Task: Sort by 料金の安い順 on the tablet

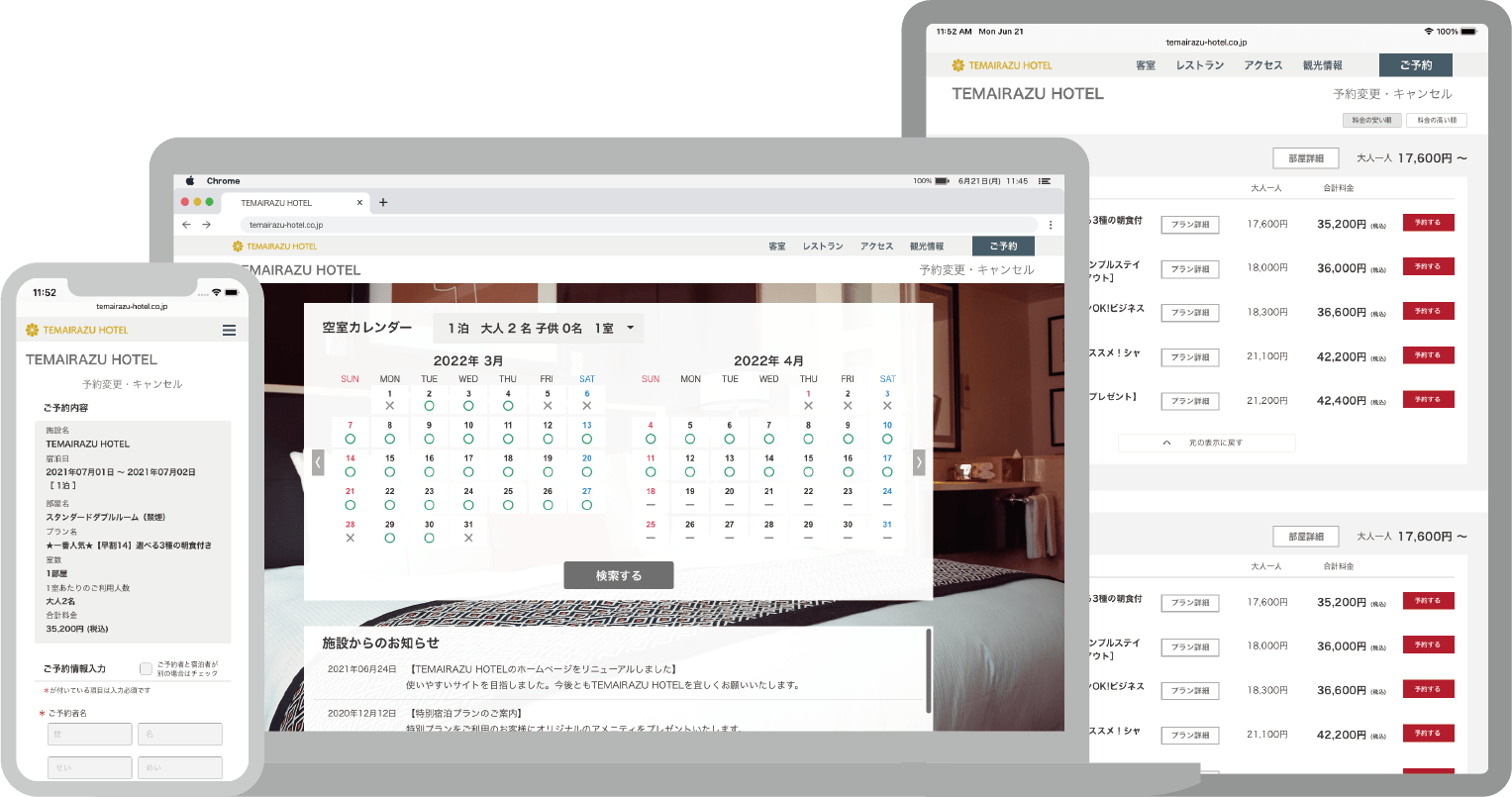Action: [1371, 120]
